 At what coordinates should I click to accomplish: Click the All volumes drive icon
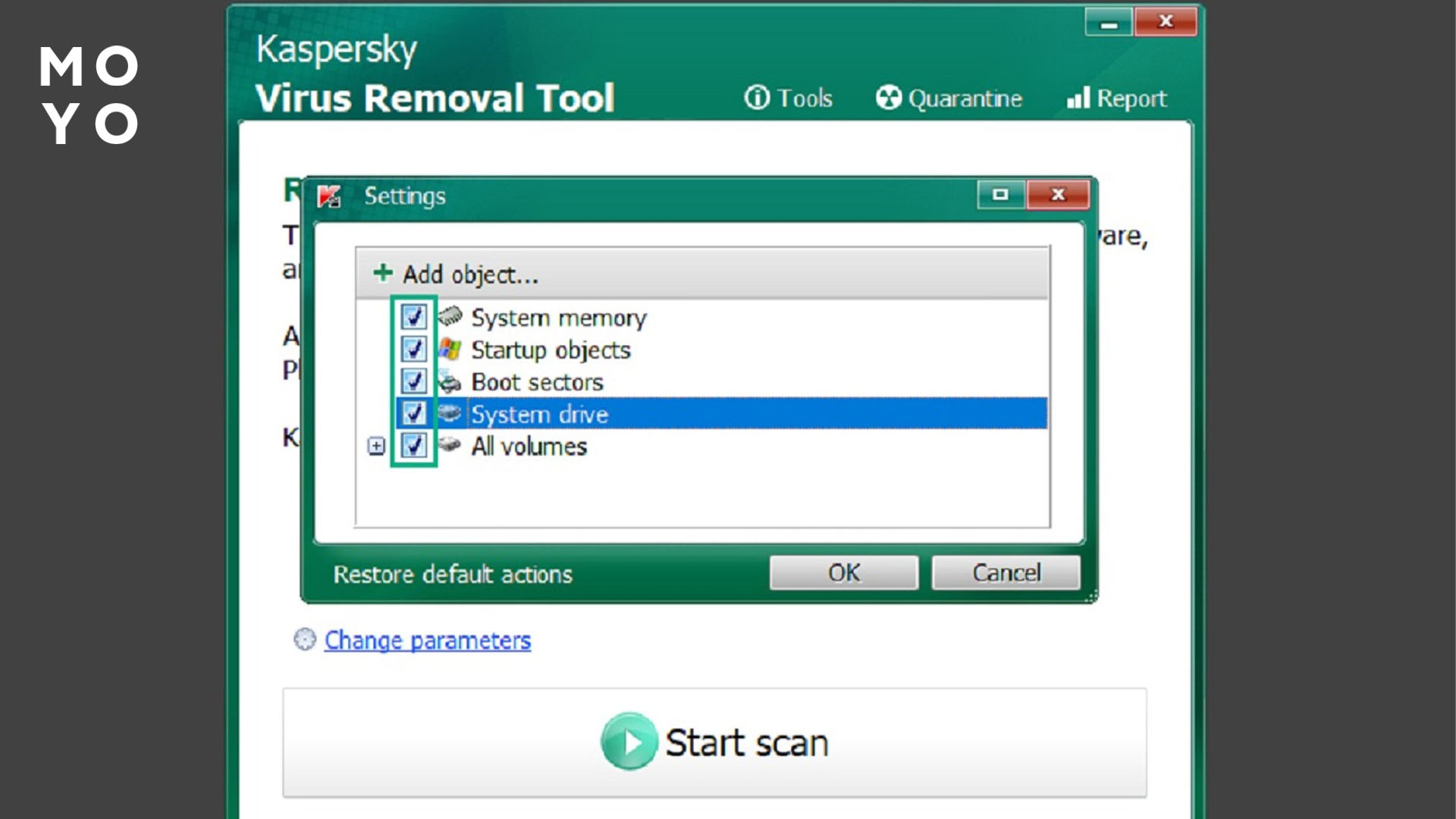(450, 444)
